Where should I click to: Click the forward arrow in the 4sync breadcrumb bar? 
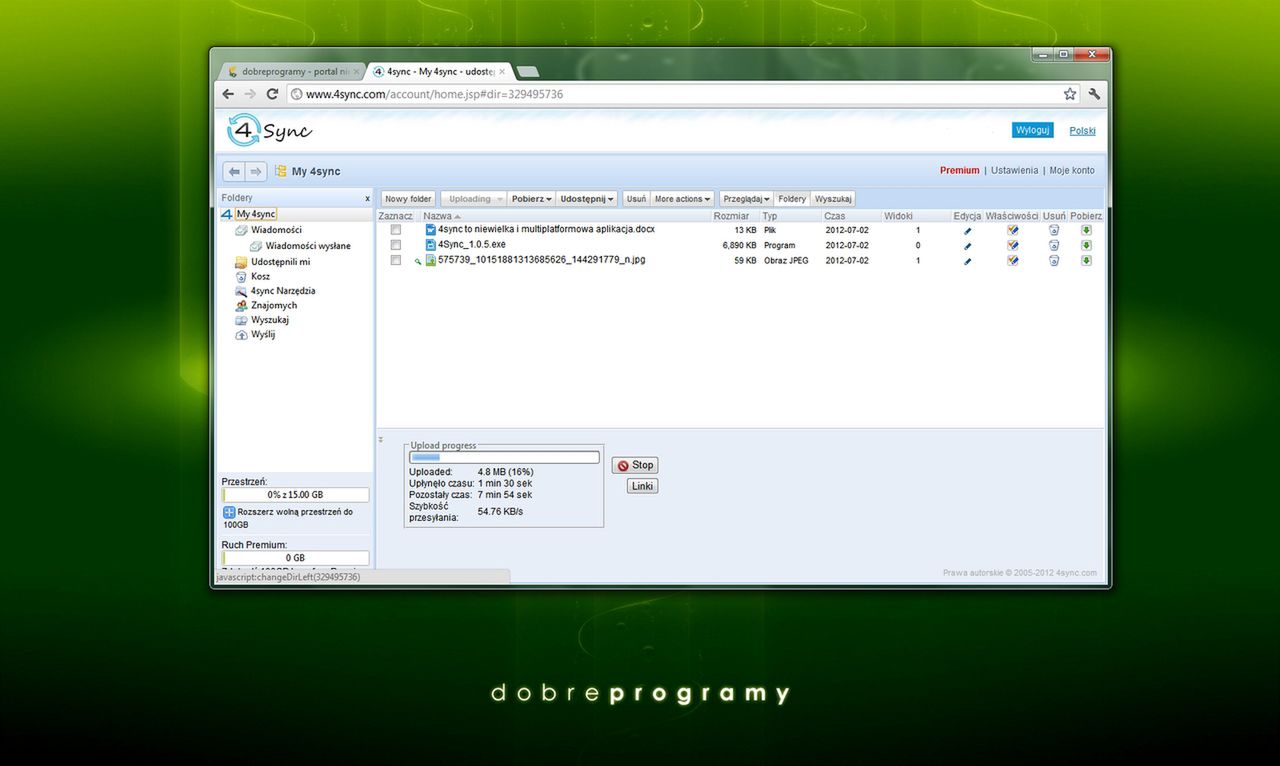point(256,172)
